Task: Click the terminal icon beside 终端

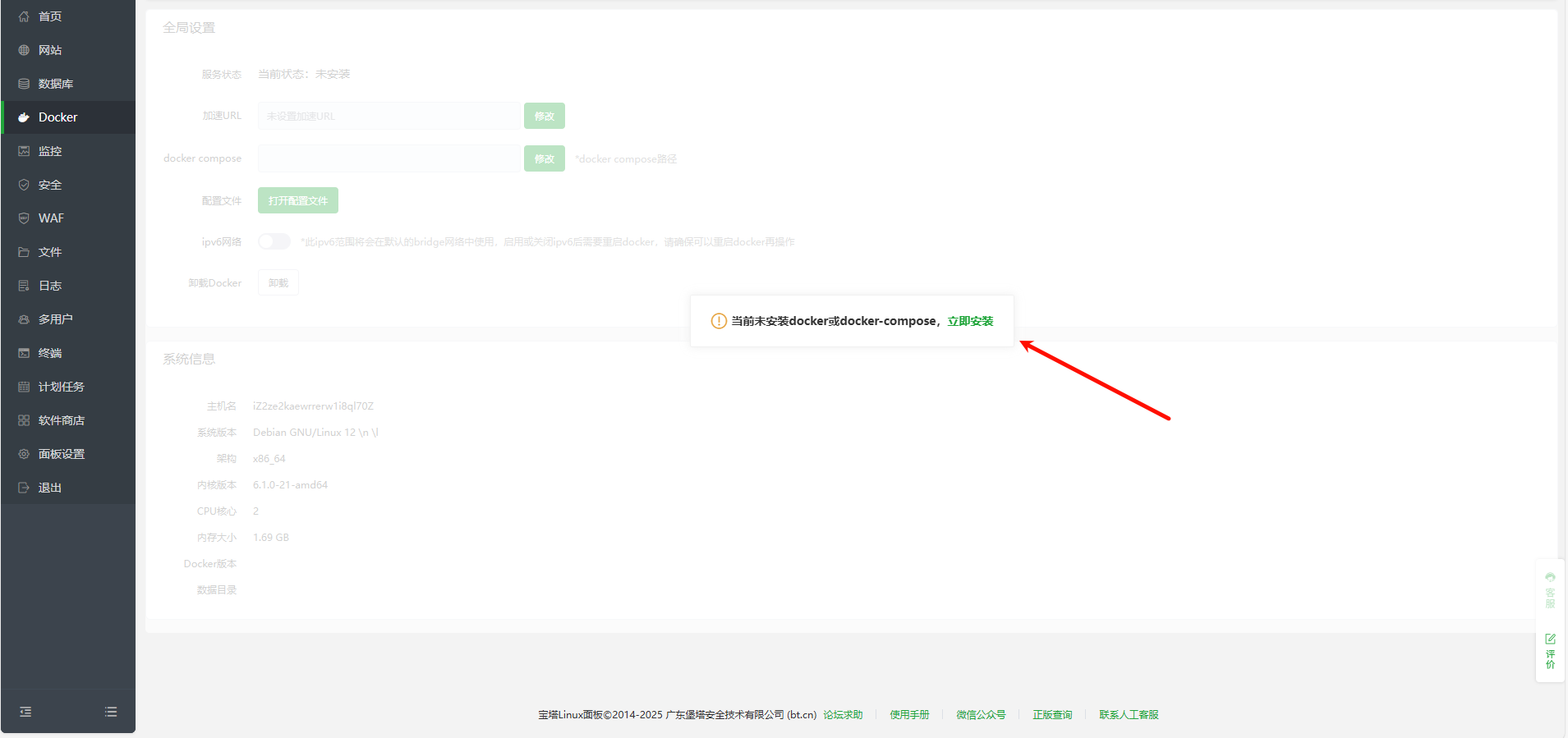Action: (24, 353)
